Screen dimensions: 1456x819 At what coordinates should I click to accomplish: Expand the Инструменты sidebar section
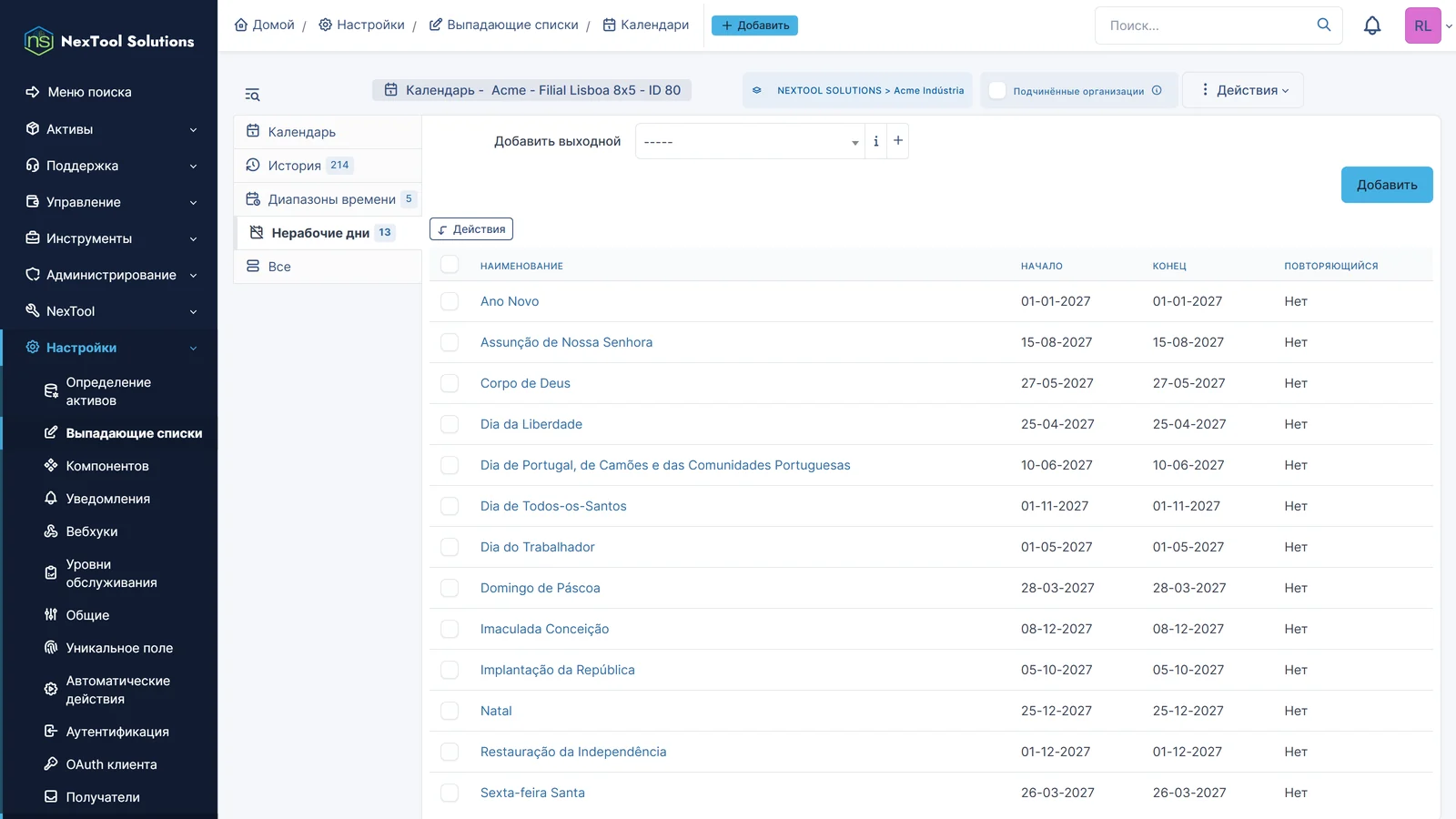(x=109, y=238)
